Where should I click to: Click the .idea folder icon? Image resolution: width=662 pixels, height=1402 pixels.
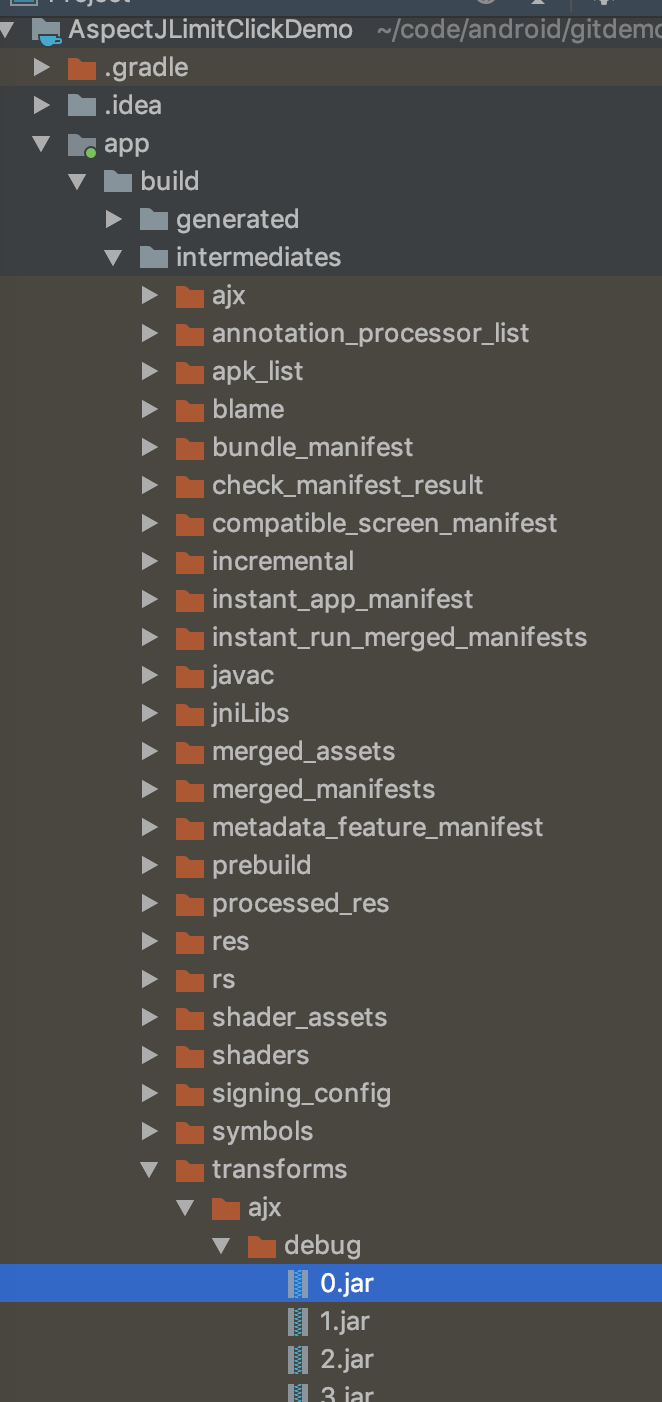[x=81, y=106]
